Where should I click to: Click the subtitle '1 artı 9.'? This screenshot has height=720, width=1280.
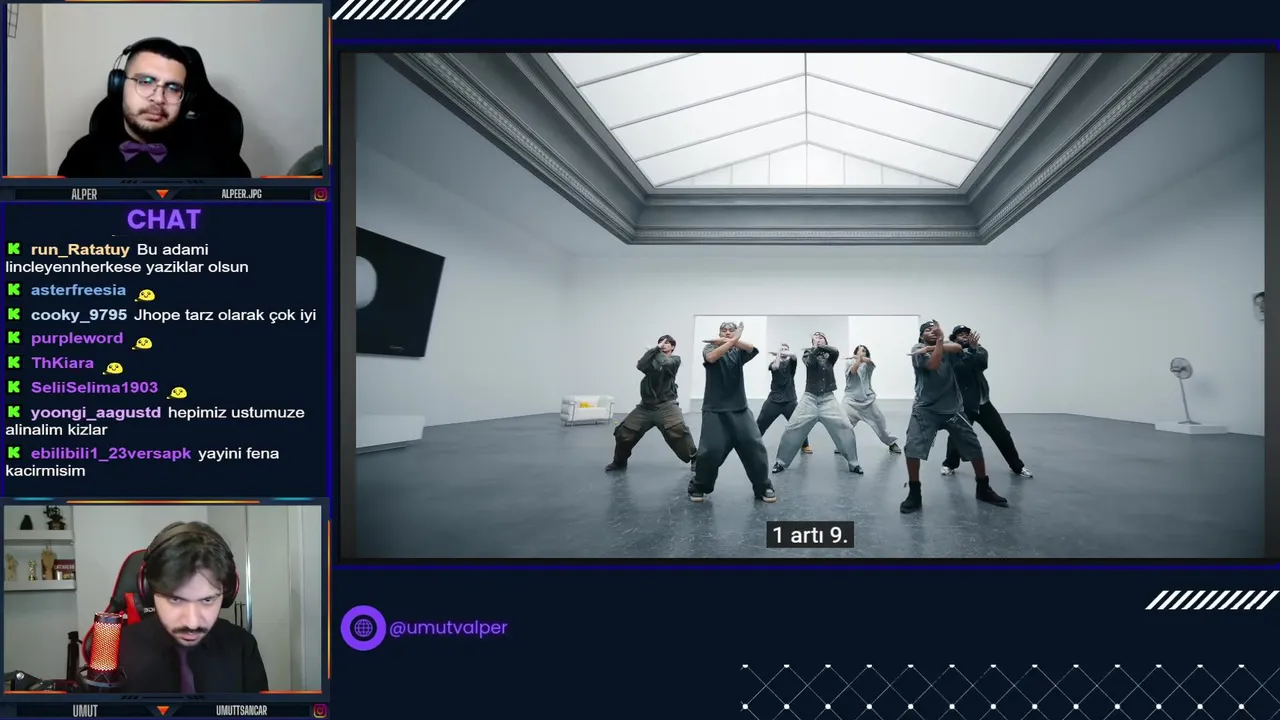[x=809, y=535]
